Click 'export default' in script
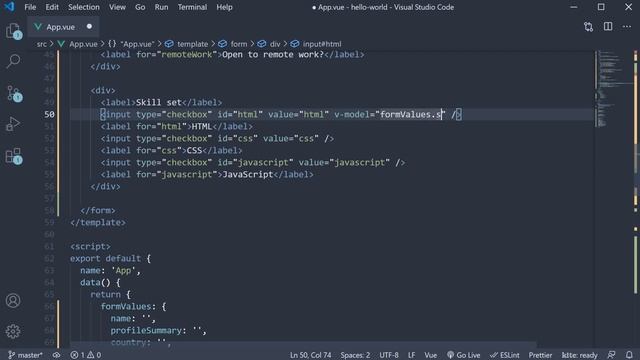The width and height of the screenshot is (640, 360). 106,259
